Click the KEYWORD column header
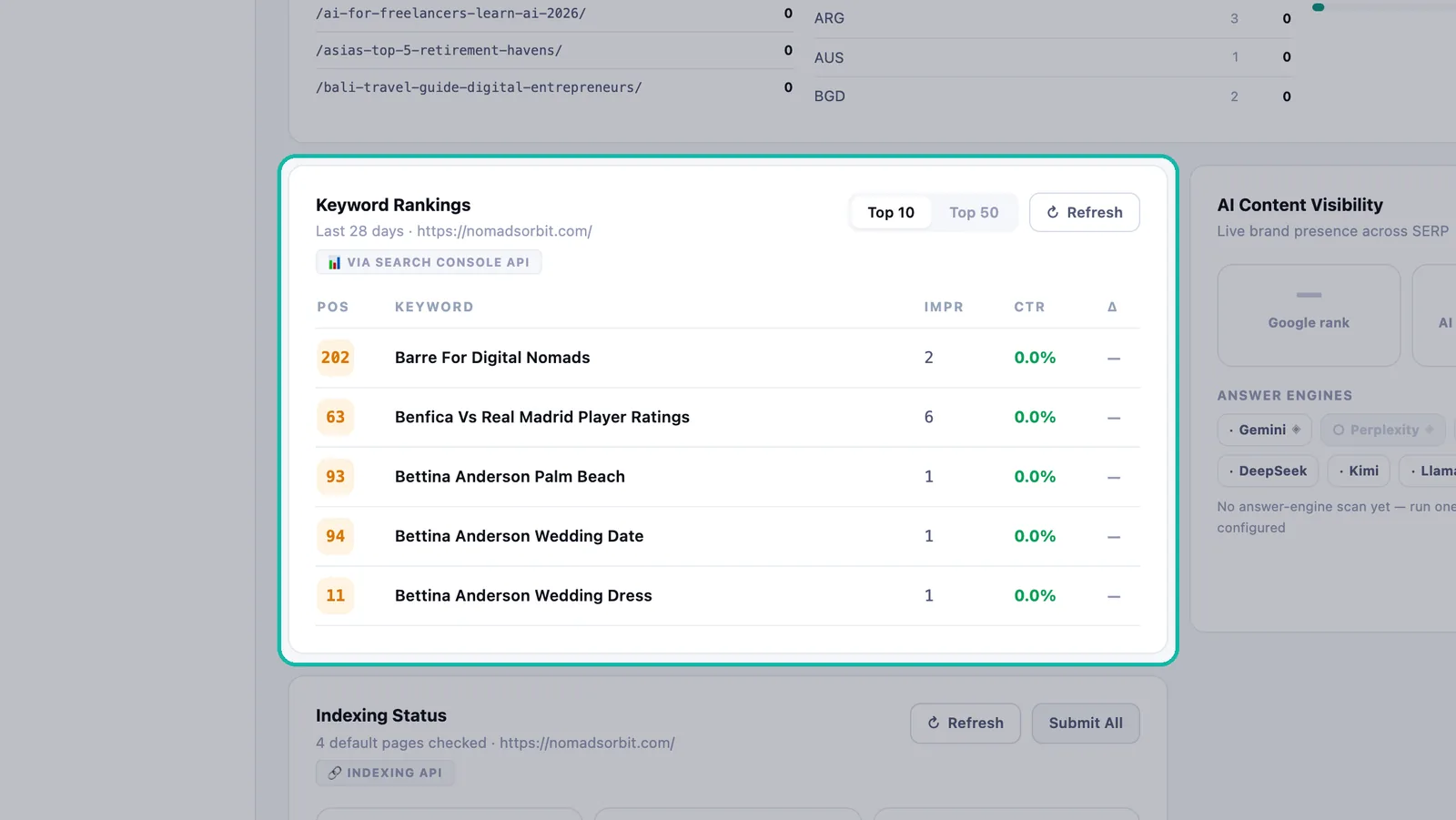 (x=434, y=307)
